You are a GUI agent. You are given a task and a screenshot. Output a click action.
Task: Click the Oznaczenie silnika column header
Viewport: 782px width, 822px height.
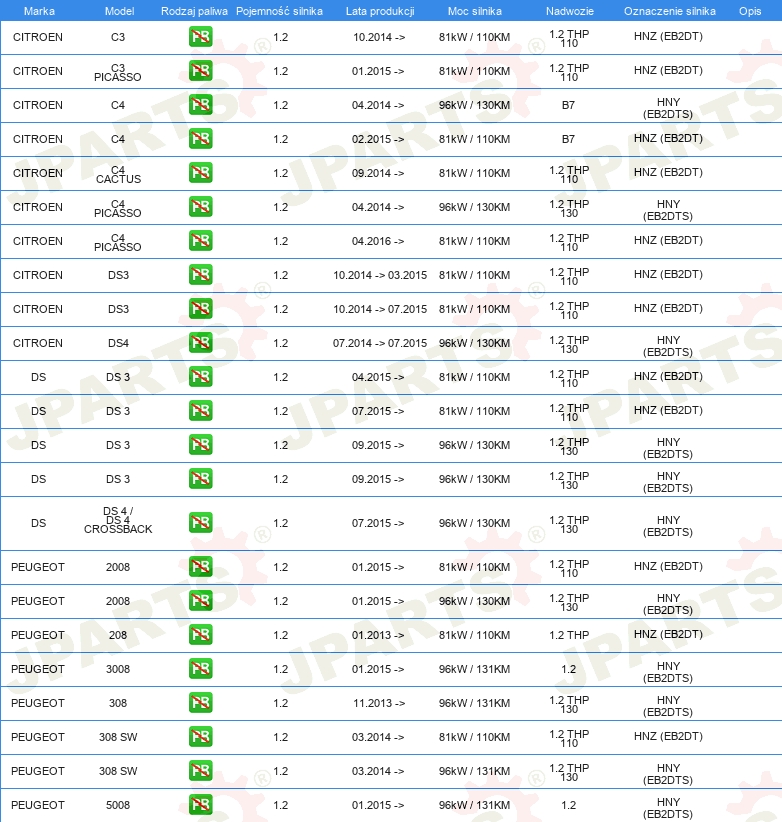[670, 11]
